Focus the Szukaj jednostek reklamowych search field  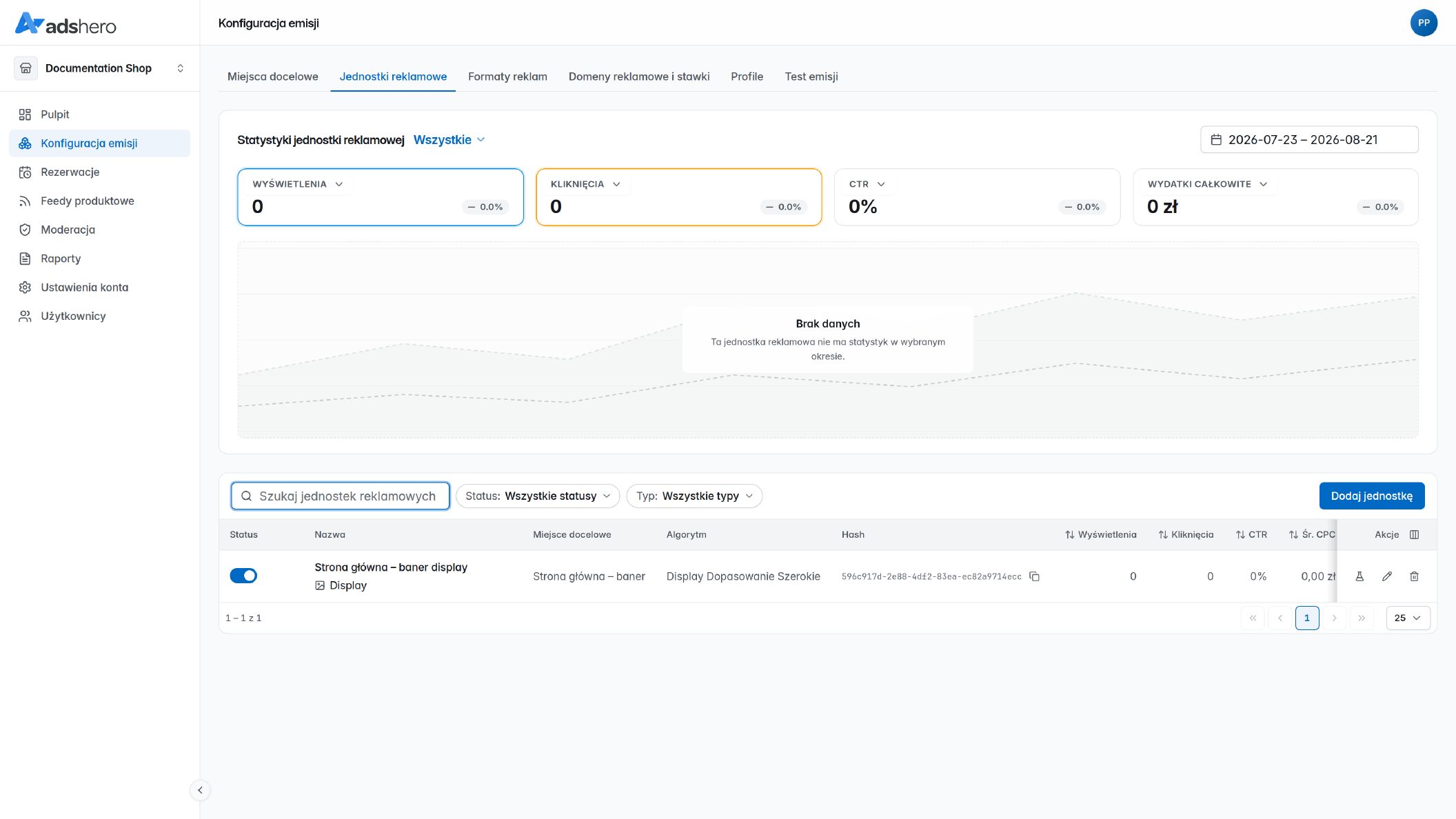[x=341, y=496]
